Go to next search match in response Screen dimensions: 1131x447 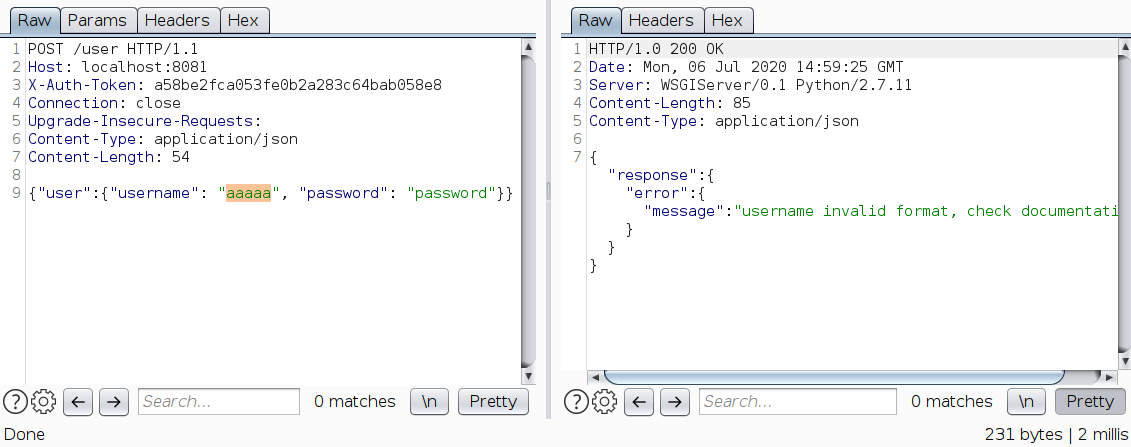(675, 402)
